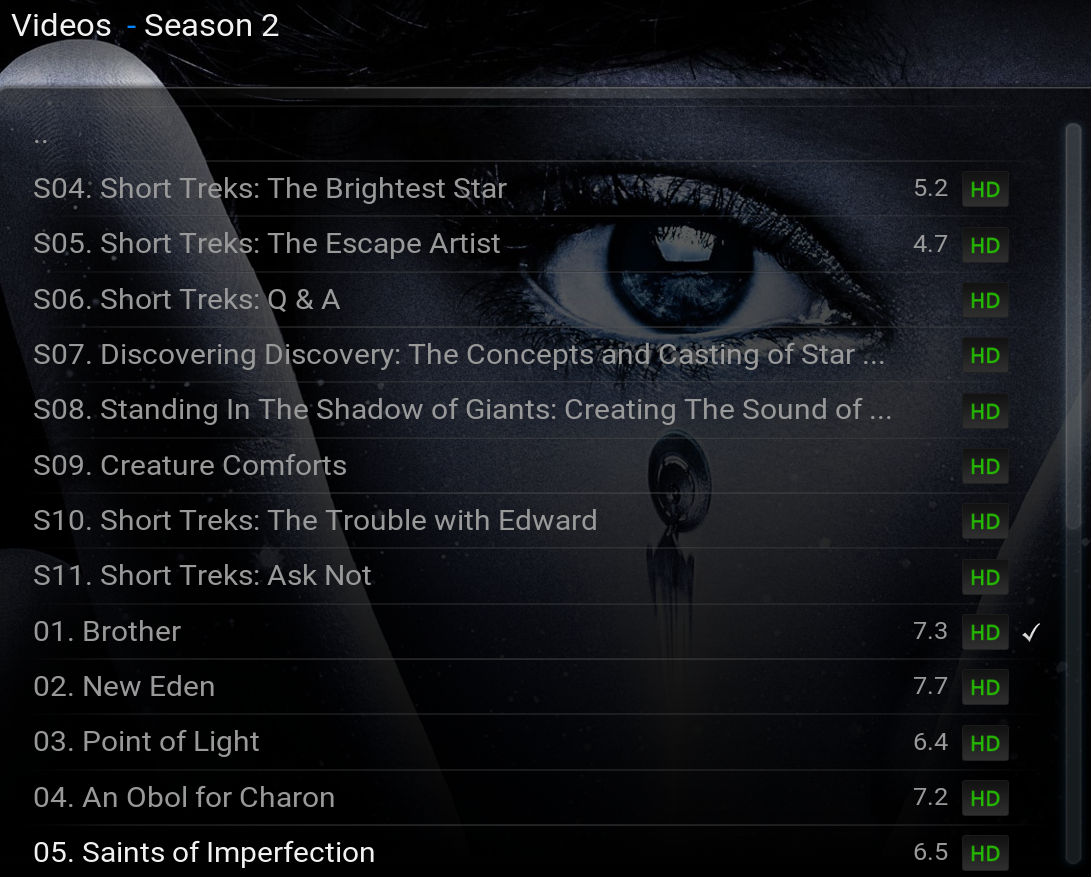Viewport: 1091px width, 877px height.
Task: Click HD badge for Short Treks: Q & A
Action: (x=985, y=300)
